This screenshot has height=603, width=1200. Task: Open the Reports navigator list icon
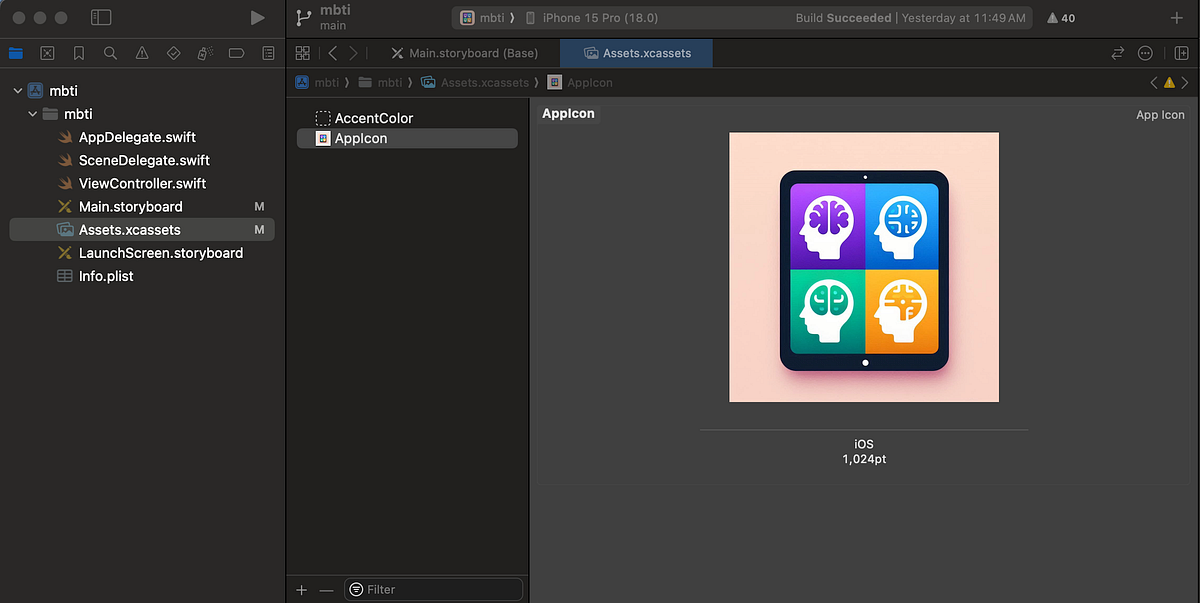pyautogui.click(x=268, y=54)
